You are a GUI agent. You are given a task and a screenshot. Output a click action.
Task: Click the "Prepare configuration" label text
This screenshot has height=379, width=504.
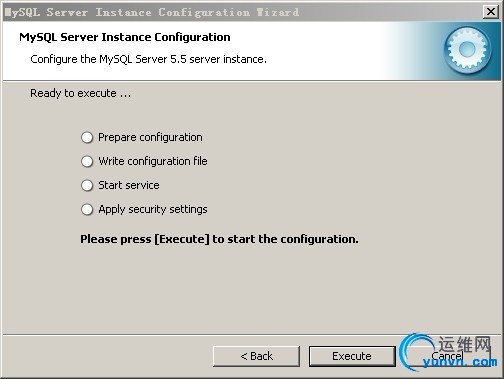point(150,137)
